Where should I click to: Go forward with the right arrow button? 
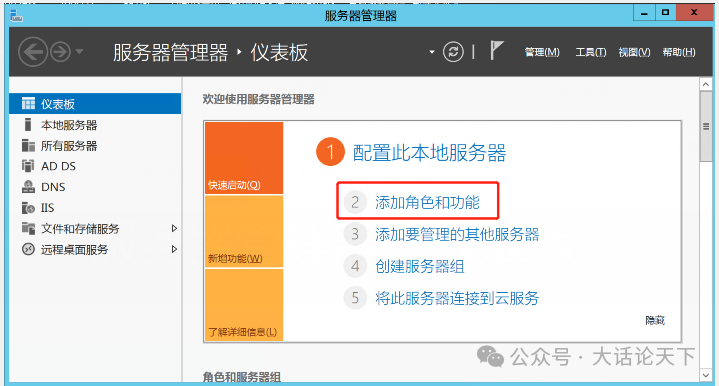[61, 52]
